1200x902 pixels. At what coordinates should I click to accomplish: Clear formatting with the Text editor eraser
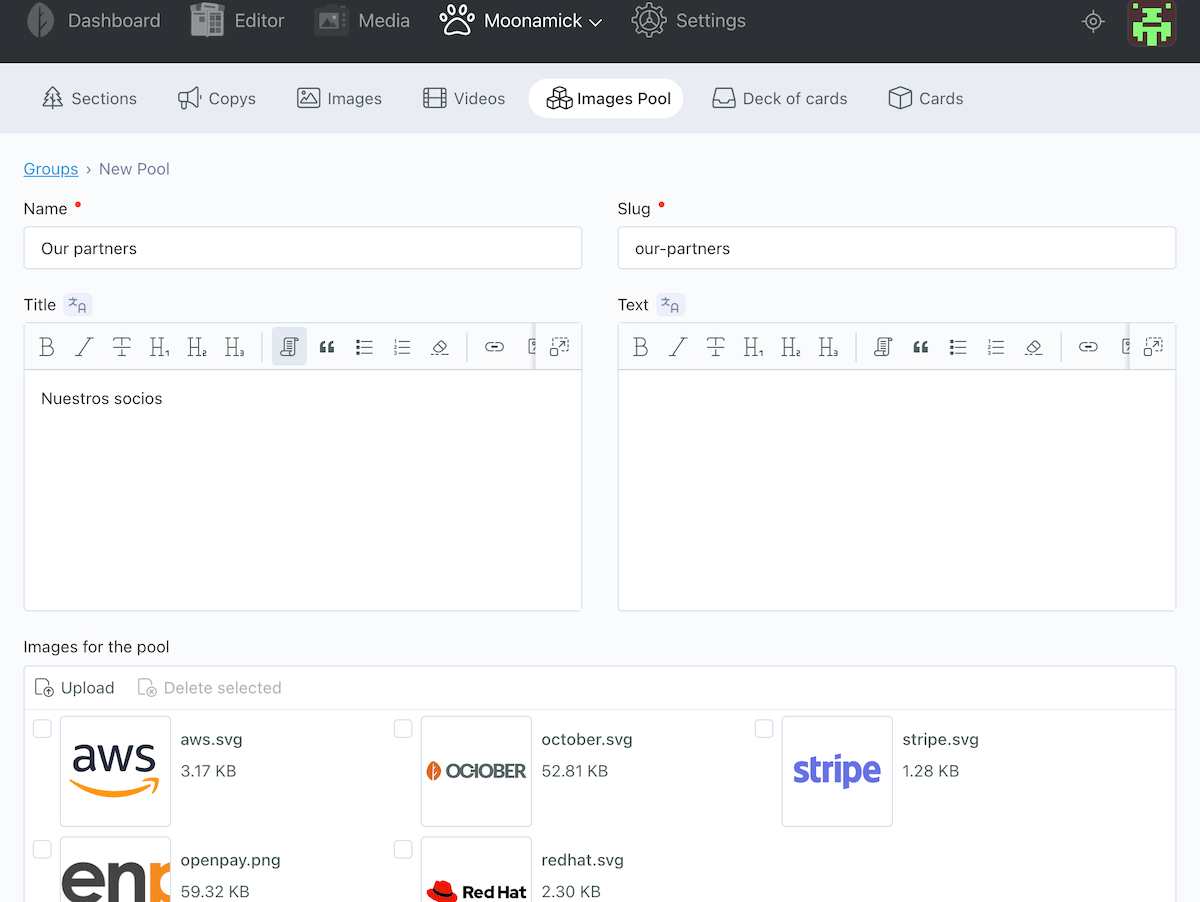tap(1033, 347)
